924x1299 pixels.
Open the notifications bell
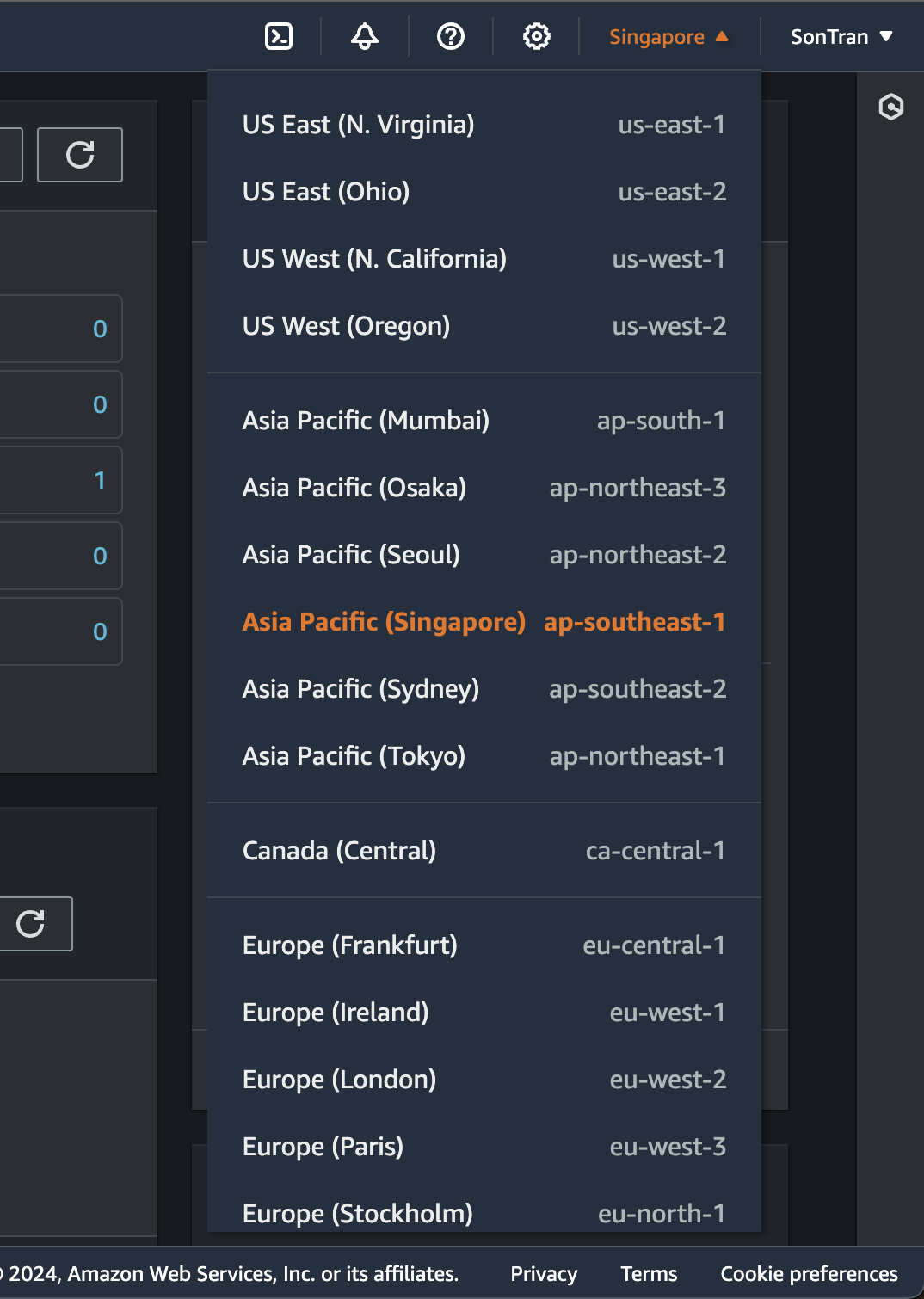coord(365,36)
